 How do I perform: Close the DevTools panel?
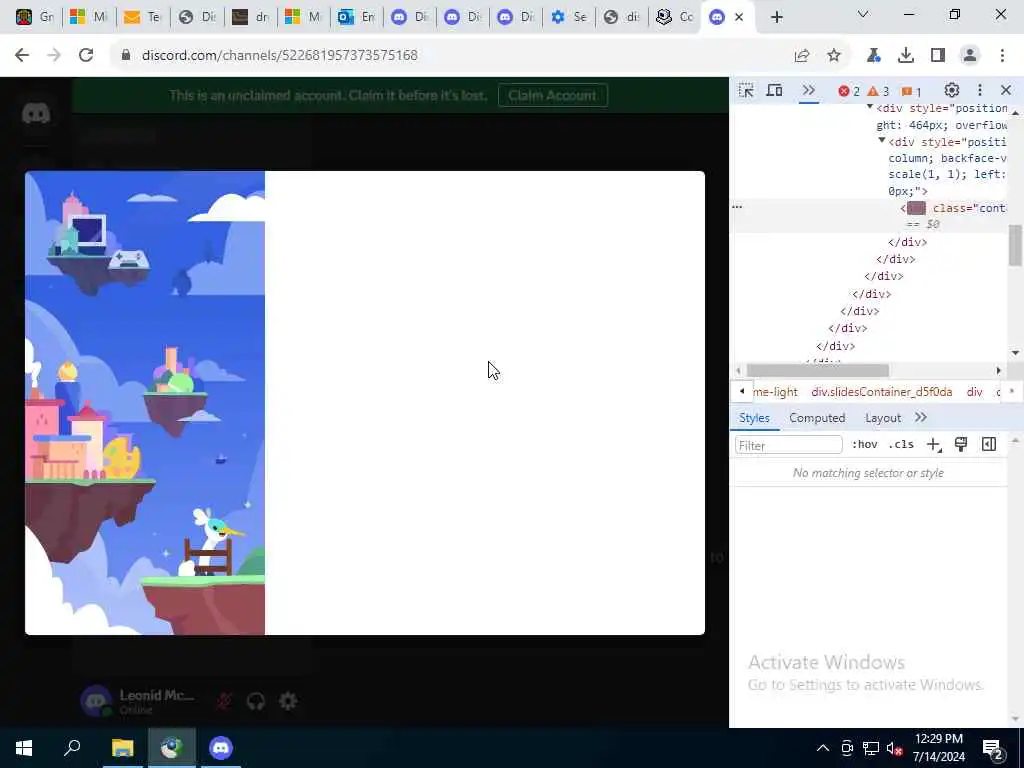point(1006,90)
